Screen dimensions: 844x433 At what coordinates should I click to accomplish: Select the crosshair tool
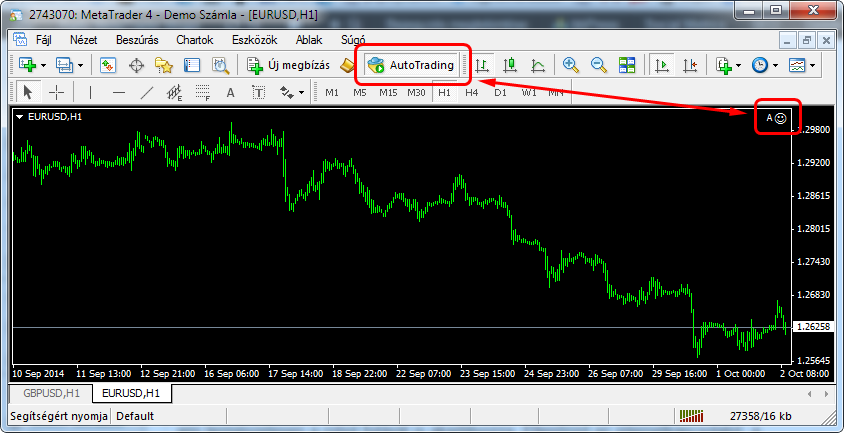tap(57, 93)
